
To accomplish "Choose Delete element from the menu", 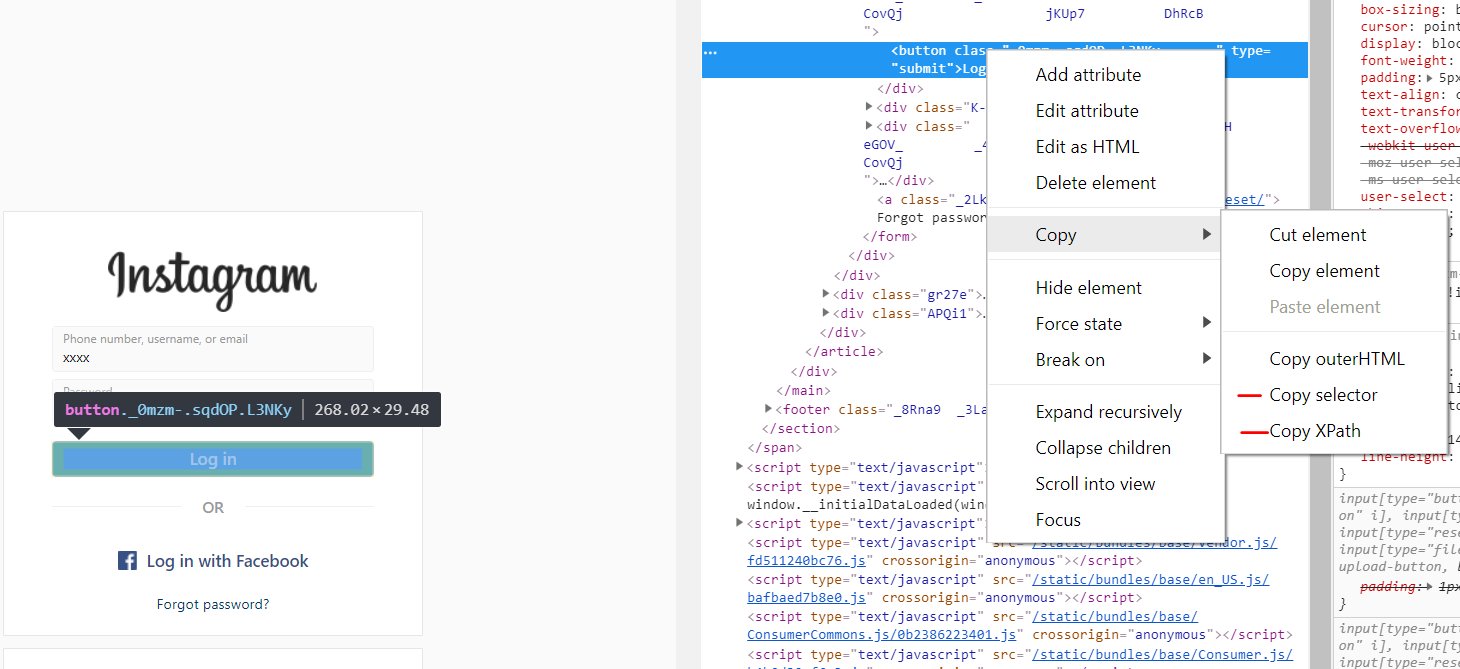I will coord(1095,183).
